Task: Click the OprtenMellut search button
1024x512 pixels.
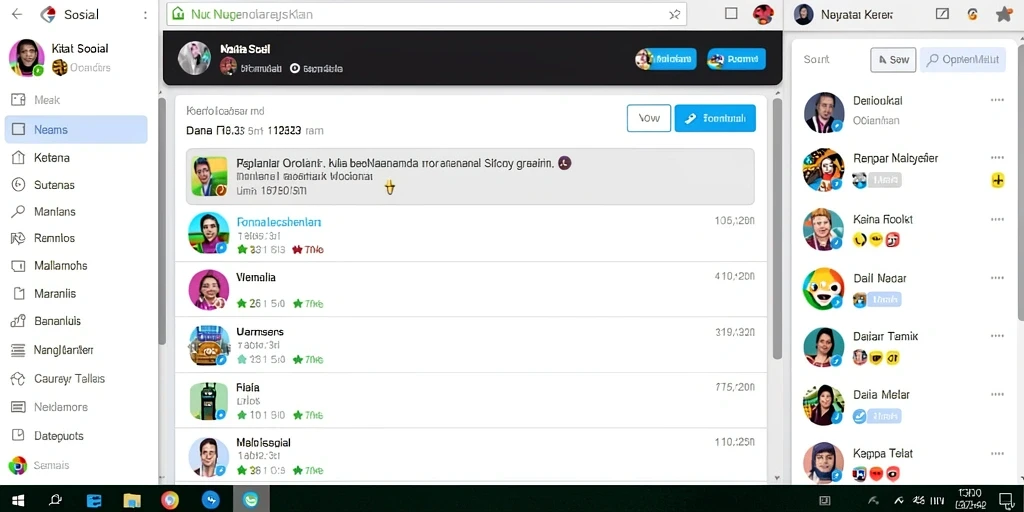Action: [x=963, y=59]
